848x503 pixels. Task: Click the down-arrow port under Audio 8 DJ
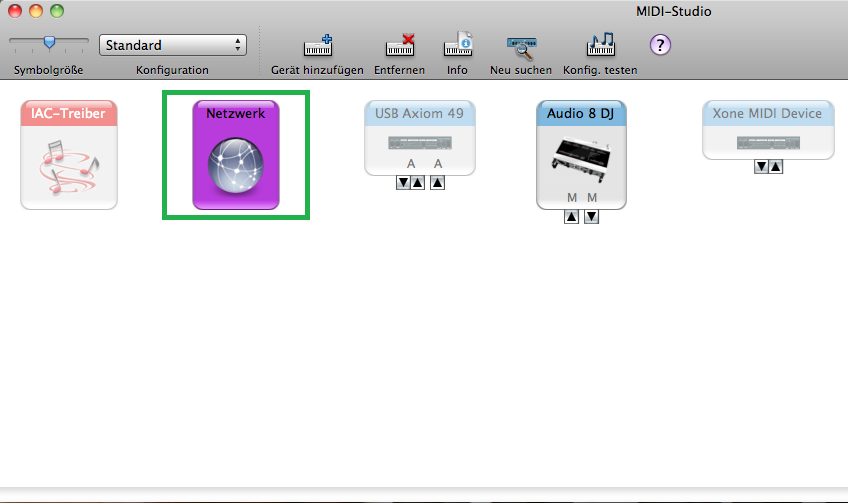pyautogui.click(x=591, y=217)
